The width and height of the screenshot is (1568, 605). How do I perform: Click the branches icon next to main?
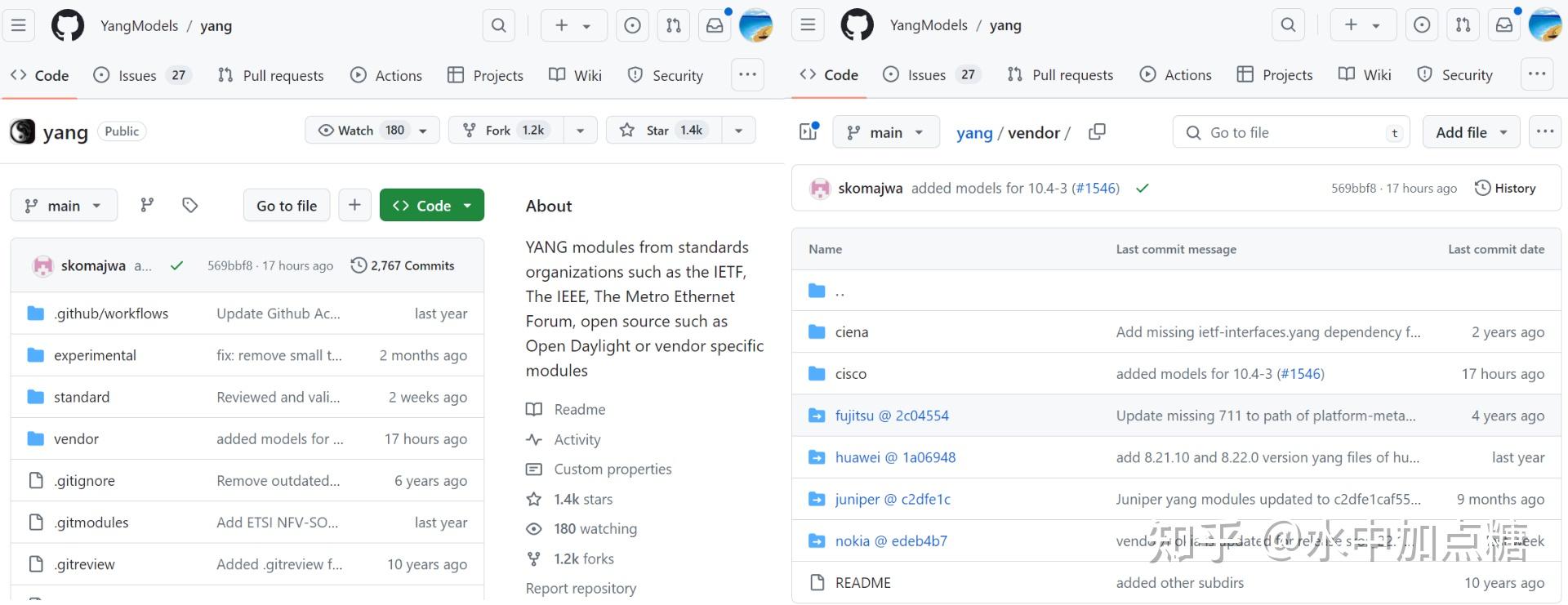click(x=147, y=205)
